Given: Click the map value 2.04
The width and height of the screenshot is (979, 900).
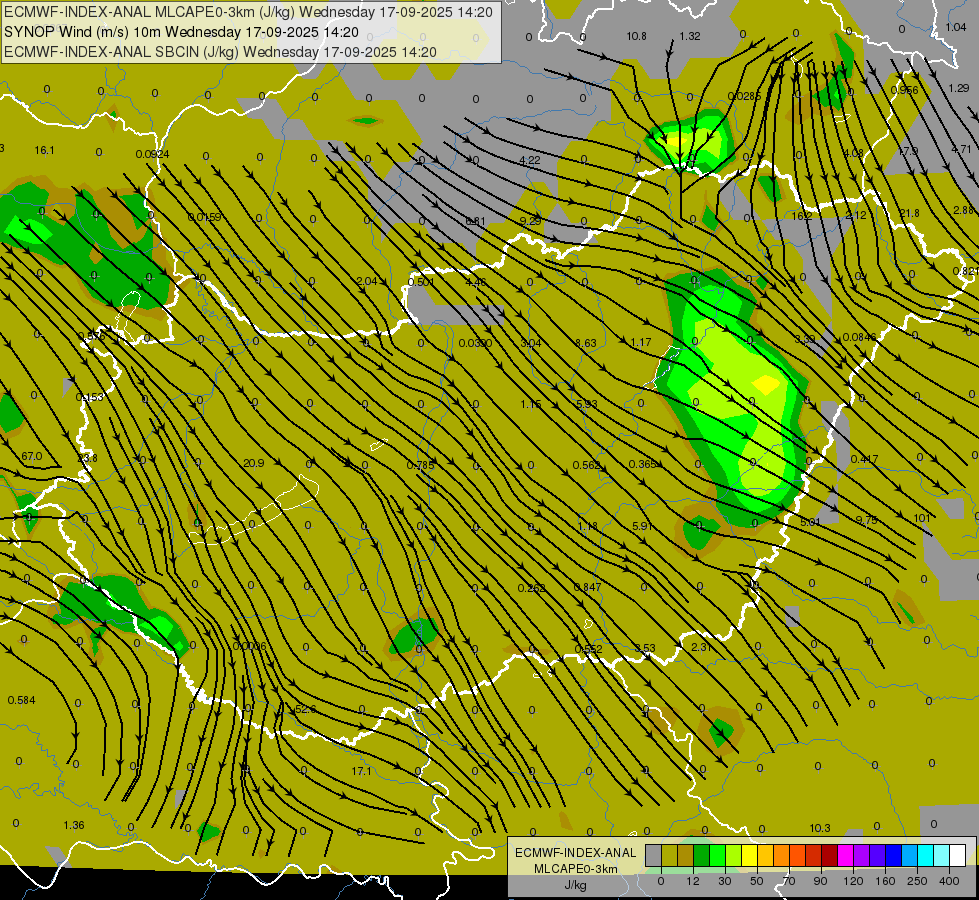Looking at the screenshot, I should click(367, 282).
